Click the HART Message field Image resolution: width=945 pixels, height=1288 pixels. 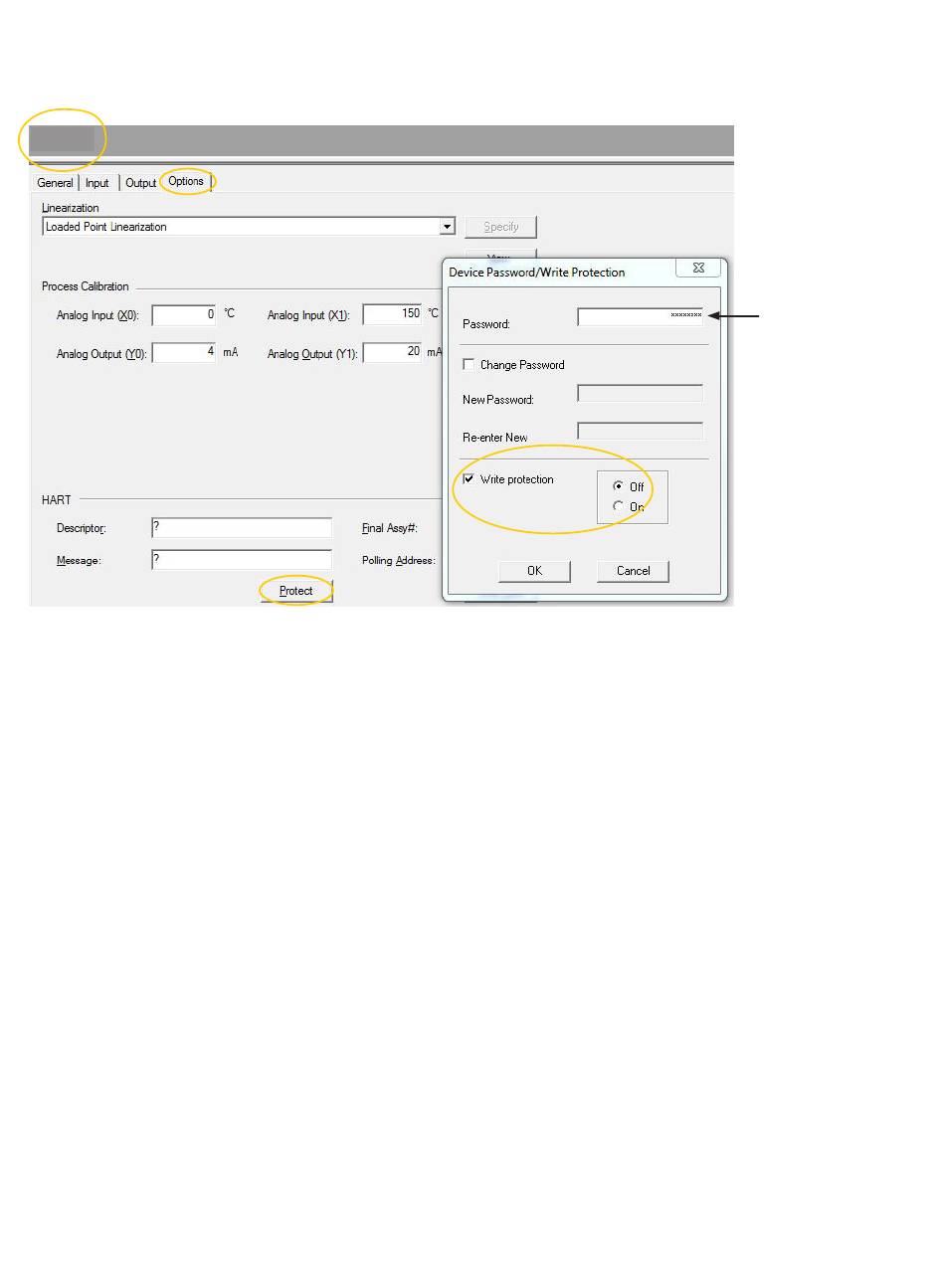[242, 560]
